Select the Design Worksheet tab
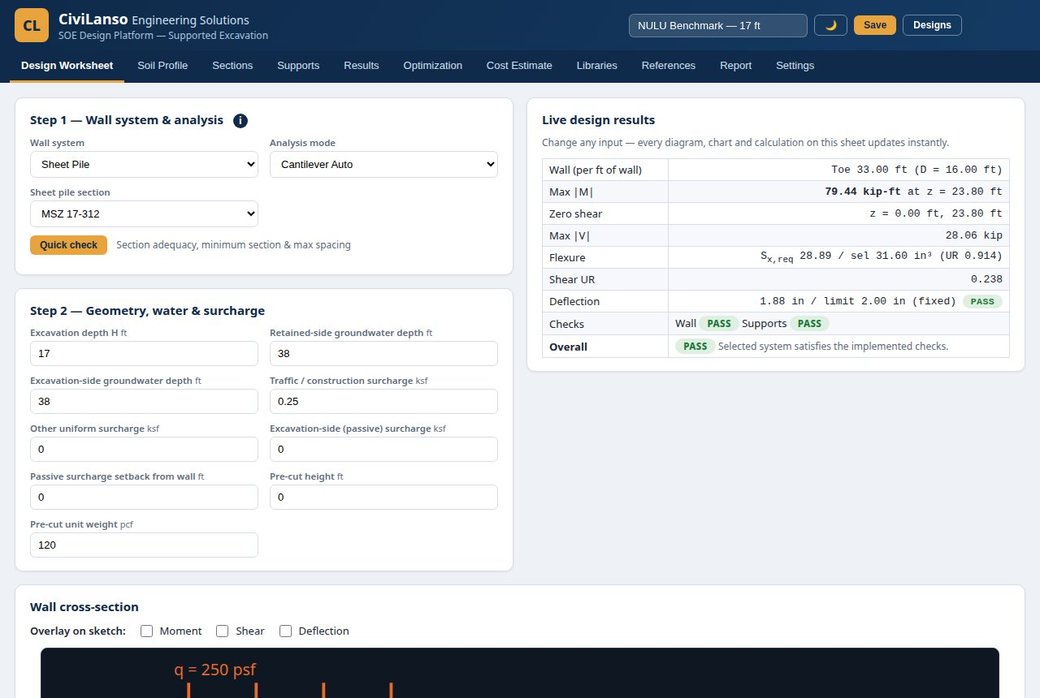Screen dimensions: 1040x698 click(67, 66)
